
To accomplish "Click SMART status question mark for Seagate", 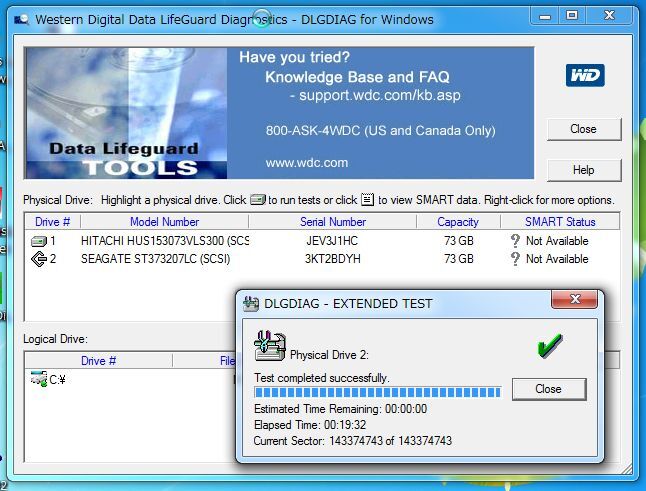I will click(x=515, y=259).
